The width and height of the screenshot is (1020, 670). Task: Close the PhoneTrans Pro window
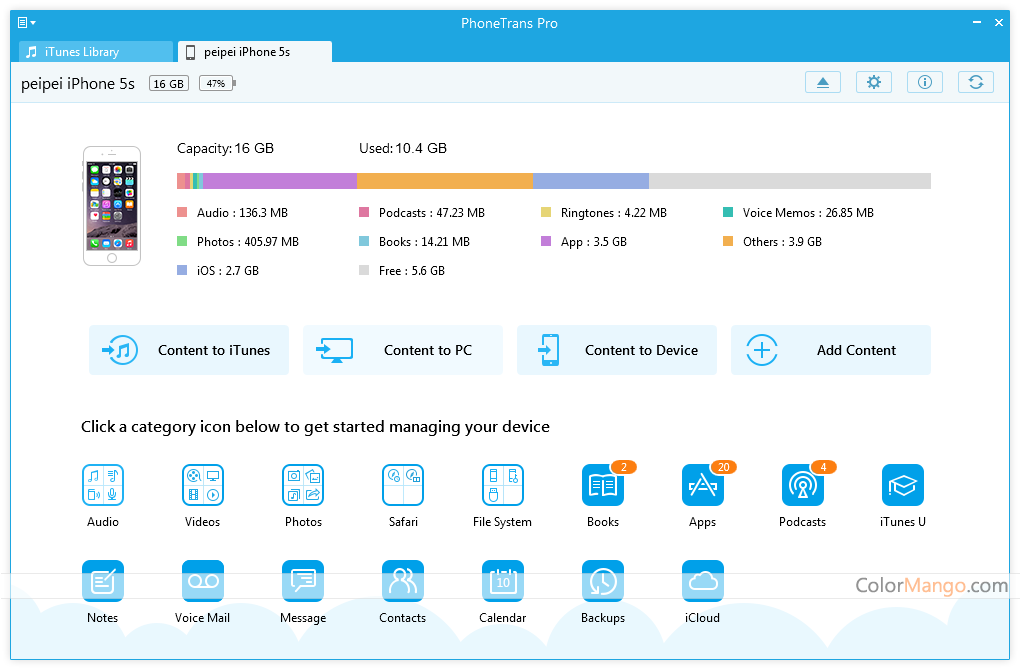(999, 22)
